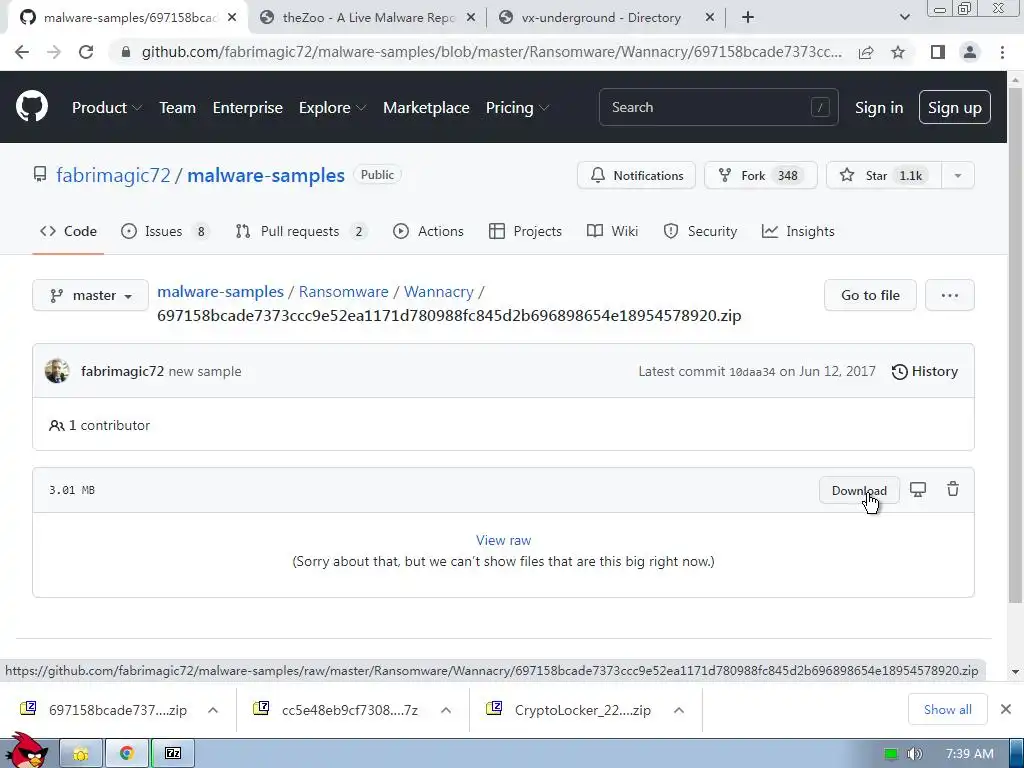Image resolution: width=1024 pixels, height=768 pixels.
Task: Open the Projects tab
Action: point(525,231)
